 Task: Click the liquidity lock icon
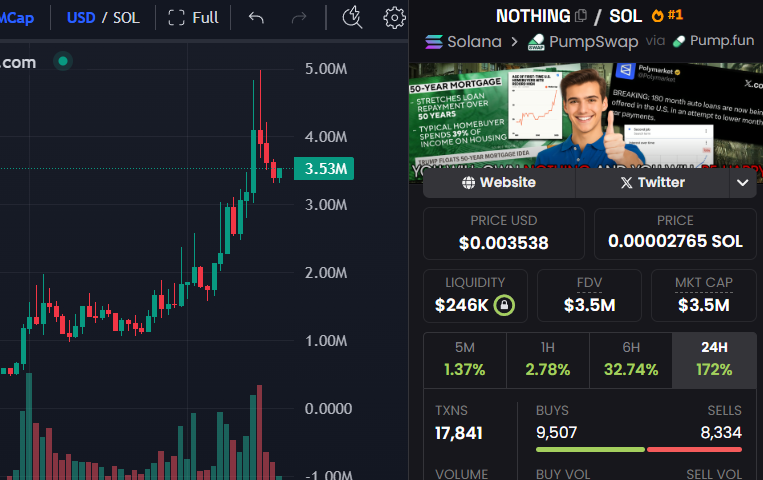504,305
